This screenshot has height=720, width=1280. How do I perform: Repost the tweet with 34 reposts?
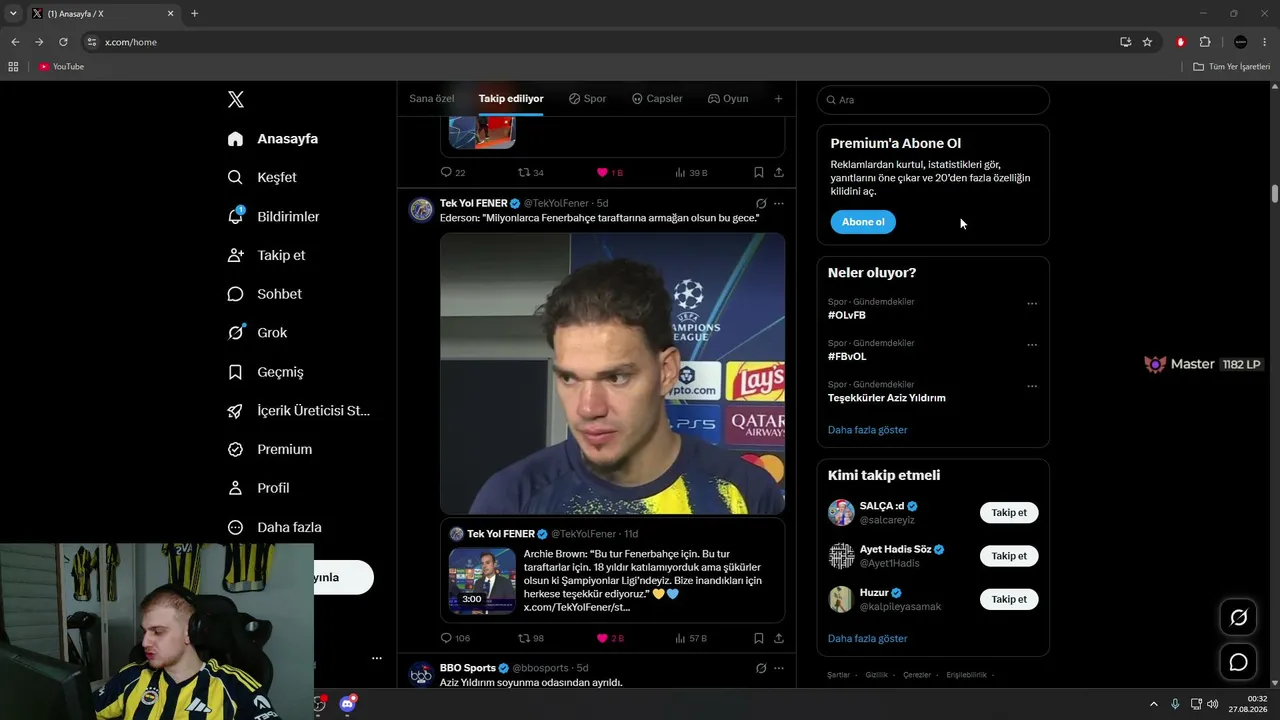[531, 172]
